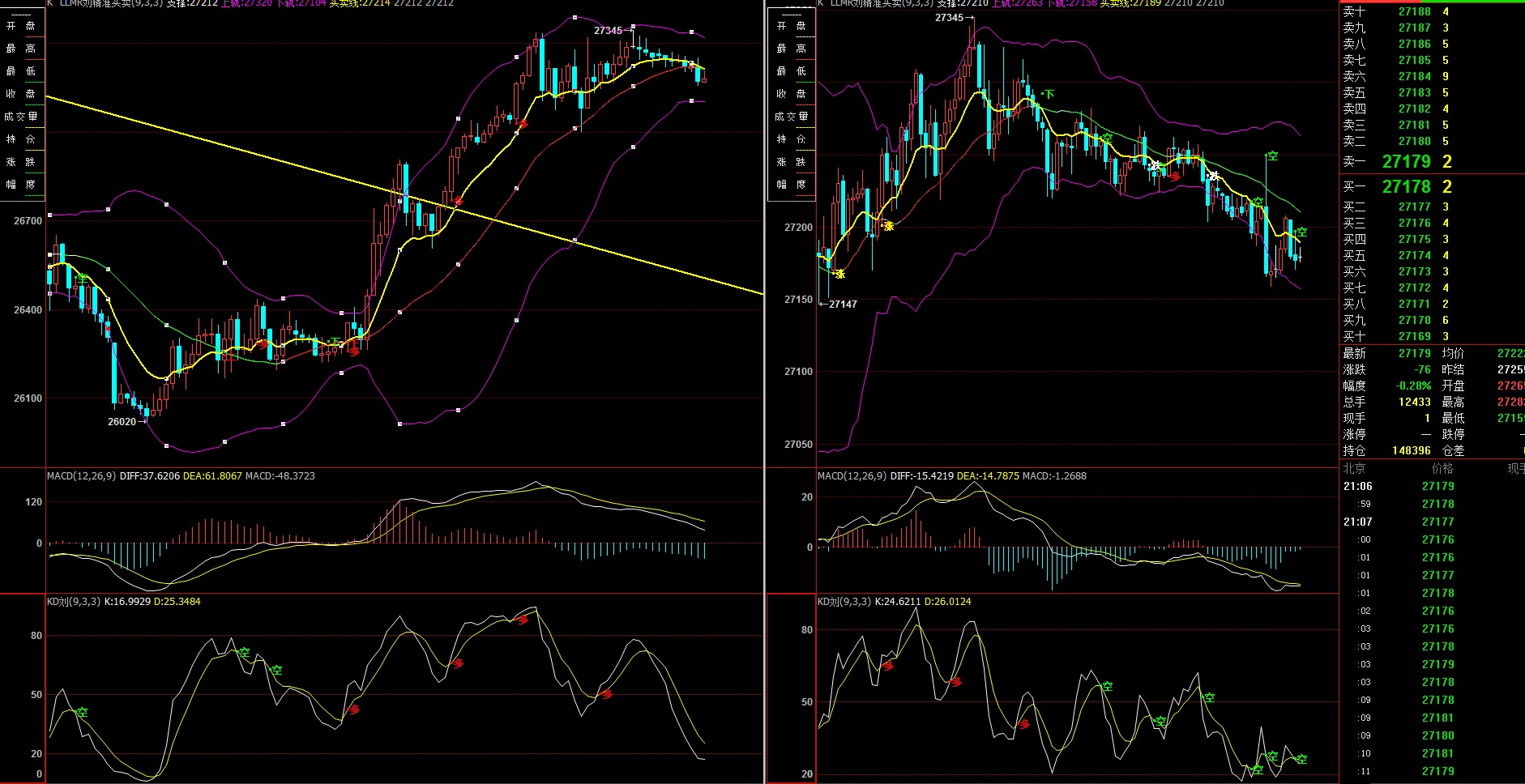Viewport: 1525px width, 784px height.
Task: Click the 总手 total volume 12433
Action: click(x=1415, y=402)
